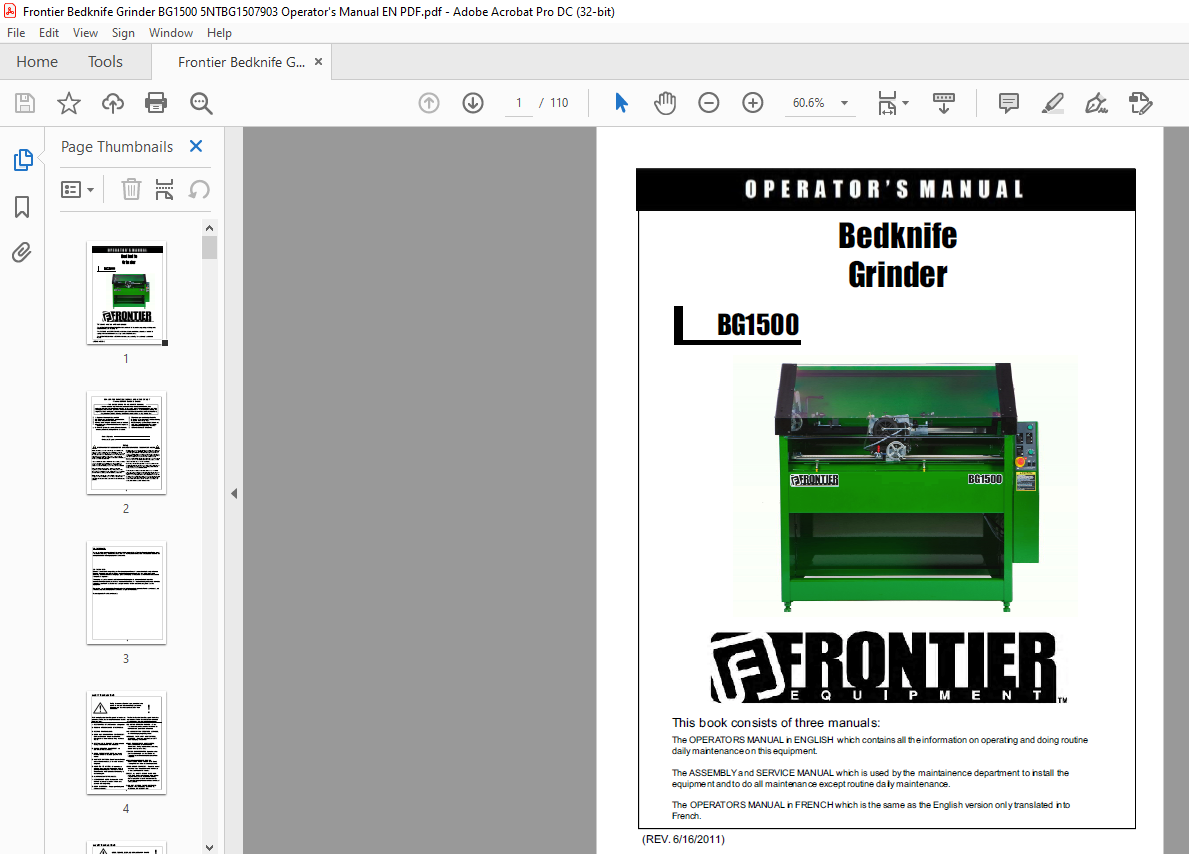Open the Sign menu

(x=123, y=33)
